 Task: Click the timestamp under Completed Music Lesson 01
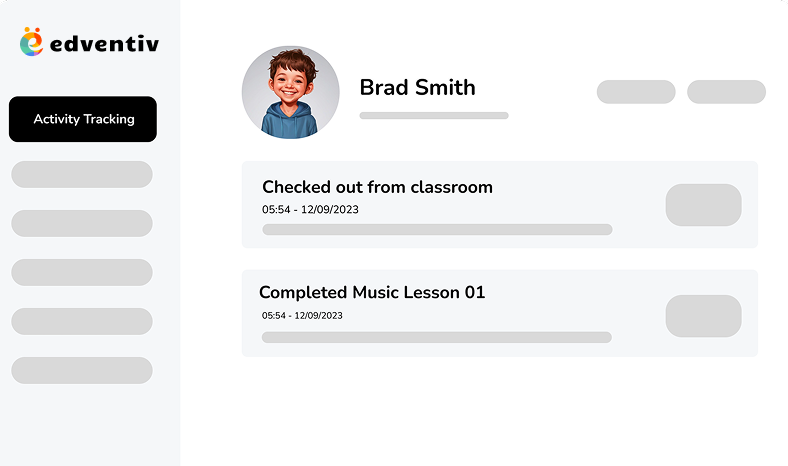point(302,316)
